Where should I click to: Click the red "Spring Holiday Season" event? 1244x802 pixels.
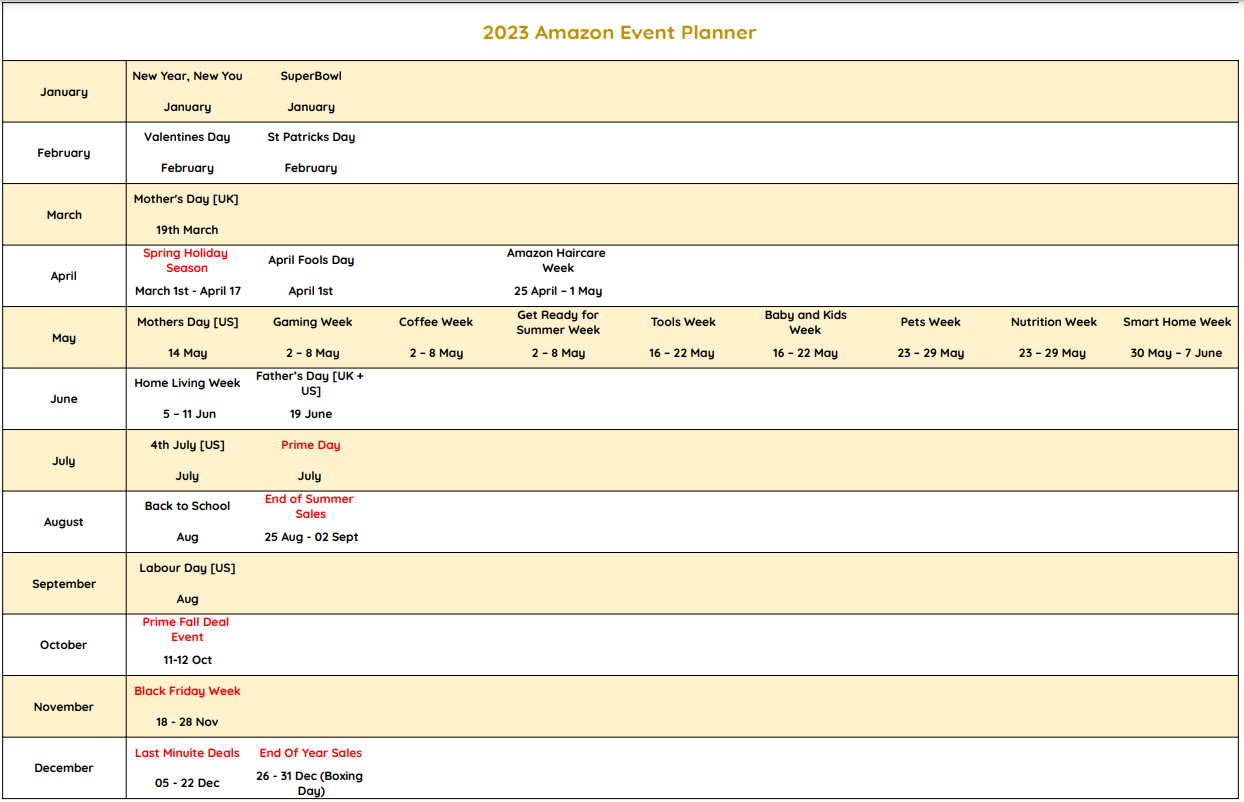tap(186, 260)
